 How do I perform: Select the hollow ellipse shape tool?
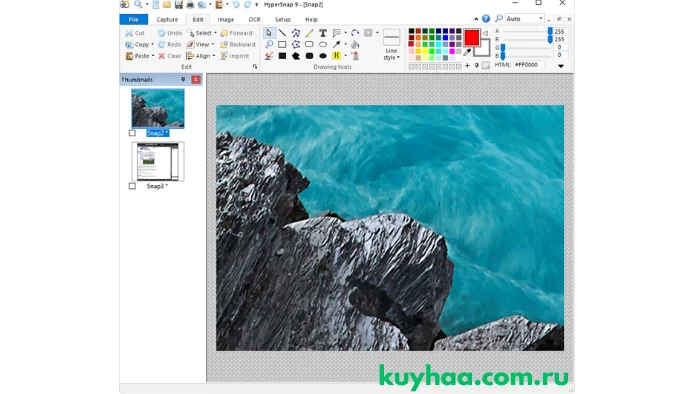click(x=323, y=45)
